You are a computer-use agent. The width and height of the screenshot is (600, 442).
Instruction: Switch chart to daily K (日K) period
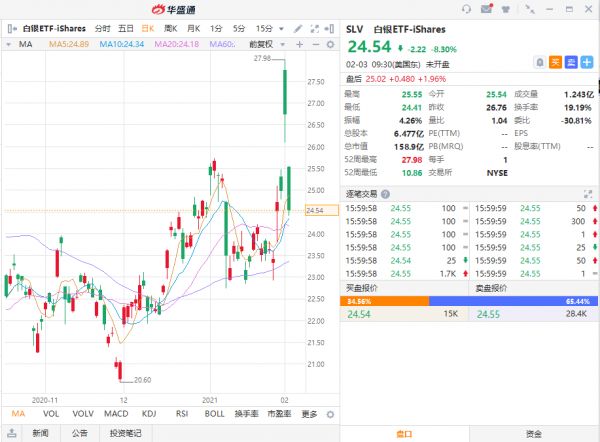(147, 29)
